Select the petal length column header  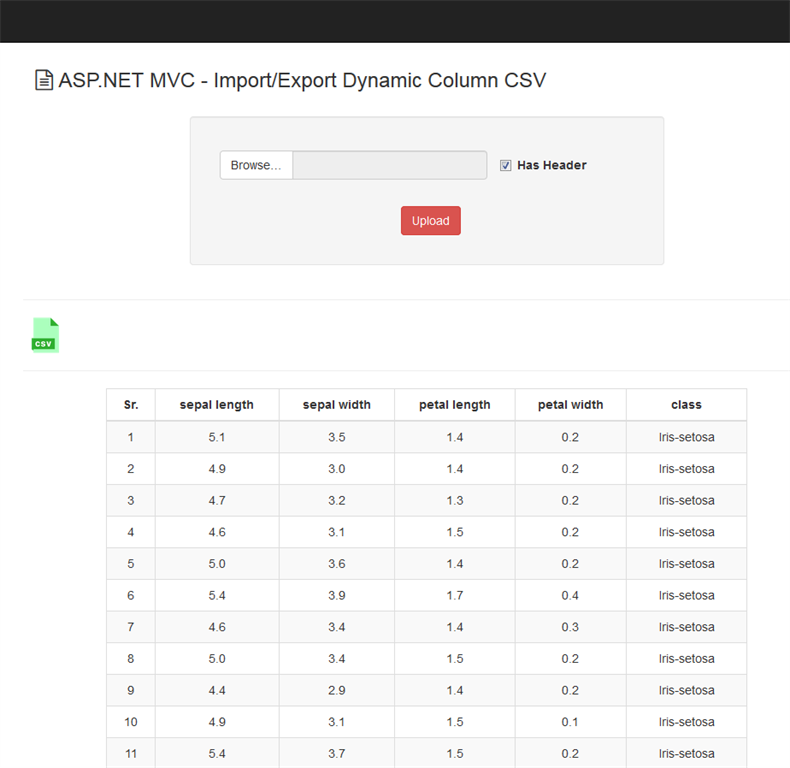(454, 405)
